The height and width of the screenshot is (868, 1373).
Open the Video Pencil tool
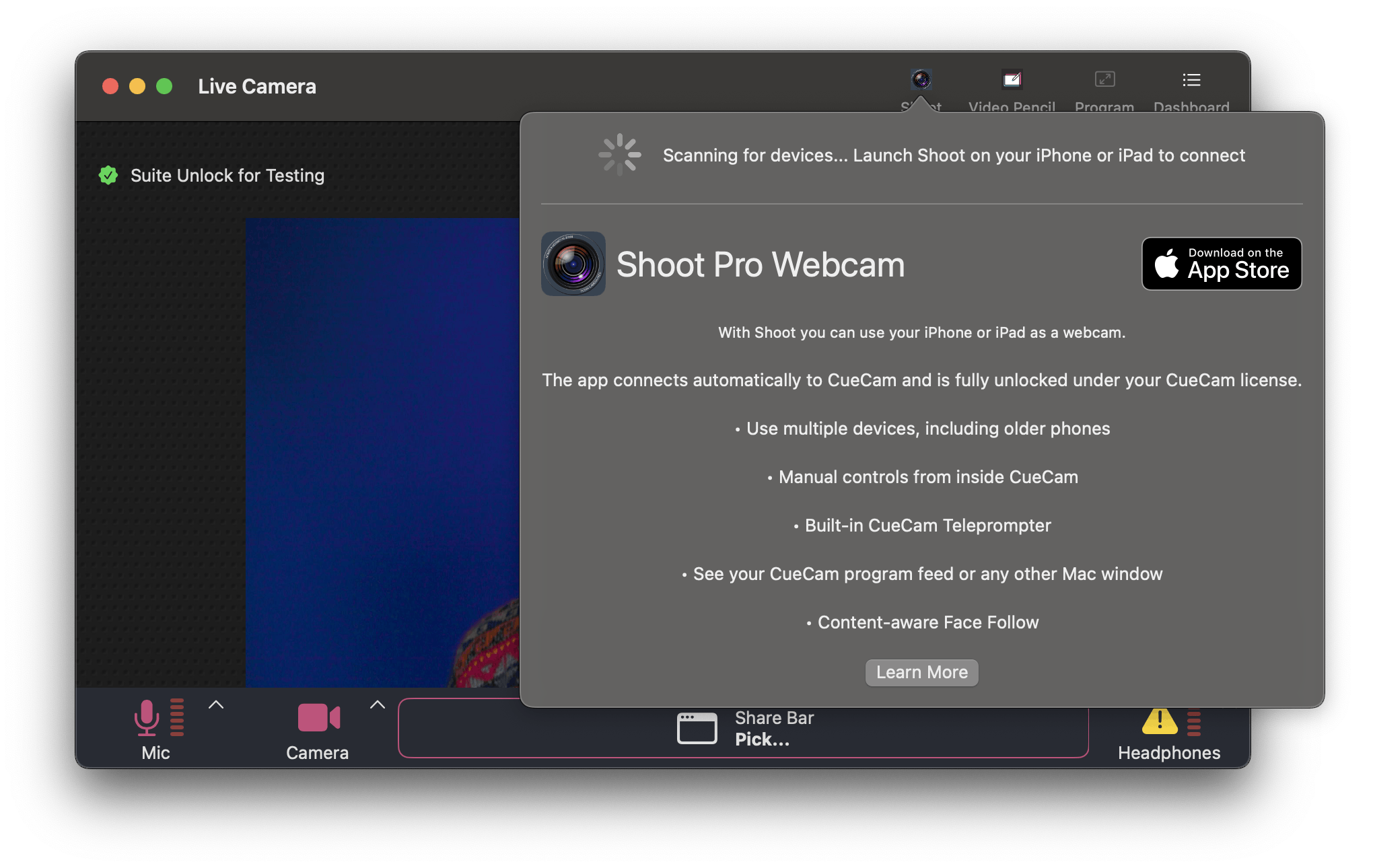[1012, 80]
